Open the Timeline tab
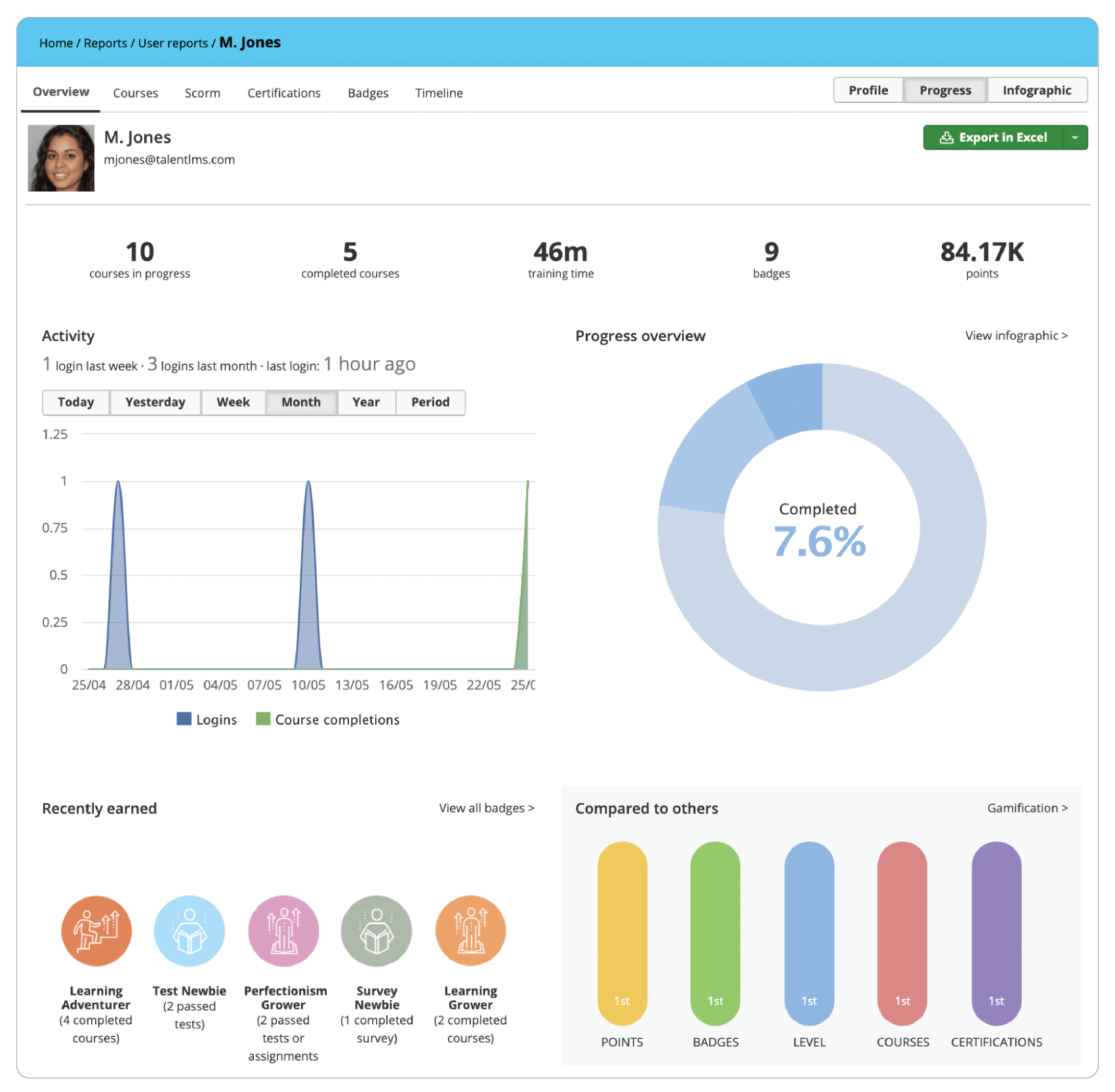The width and height of the screenshot is (1115, 1092). click(439, 93)
